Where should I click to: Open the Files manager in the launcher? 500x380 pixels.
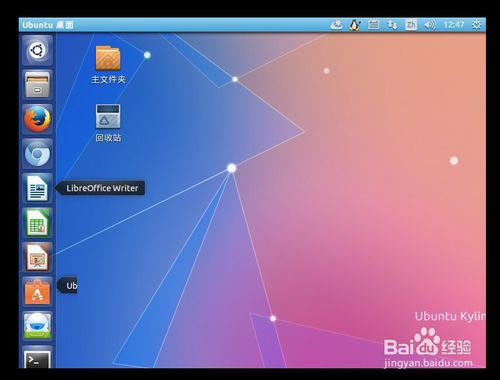click(x=37, y=85)
